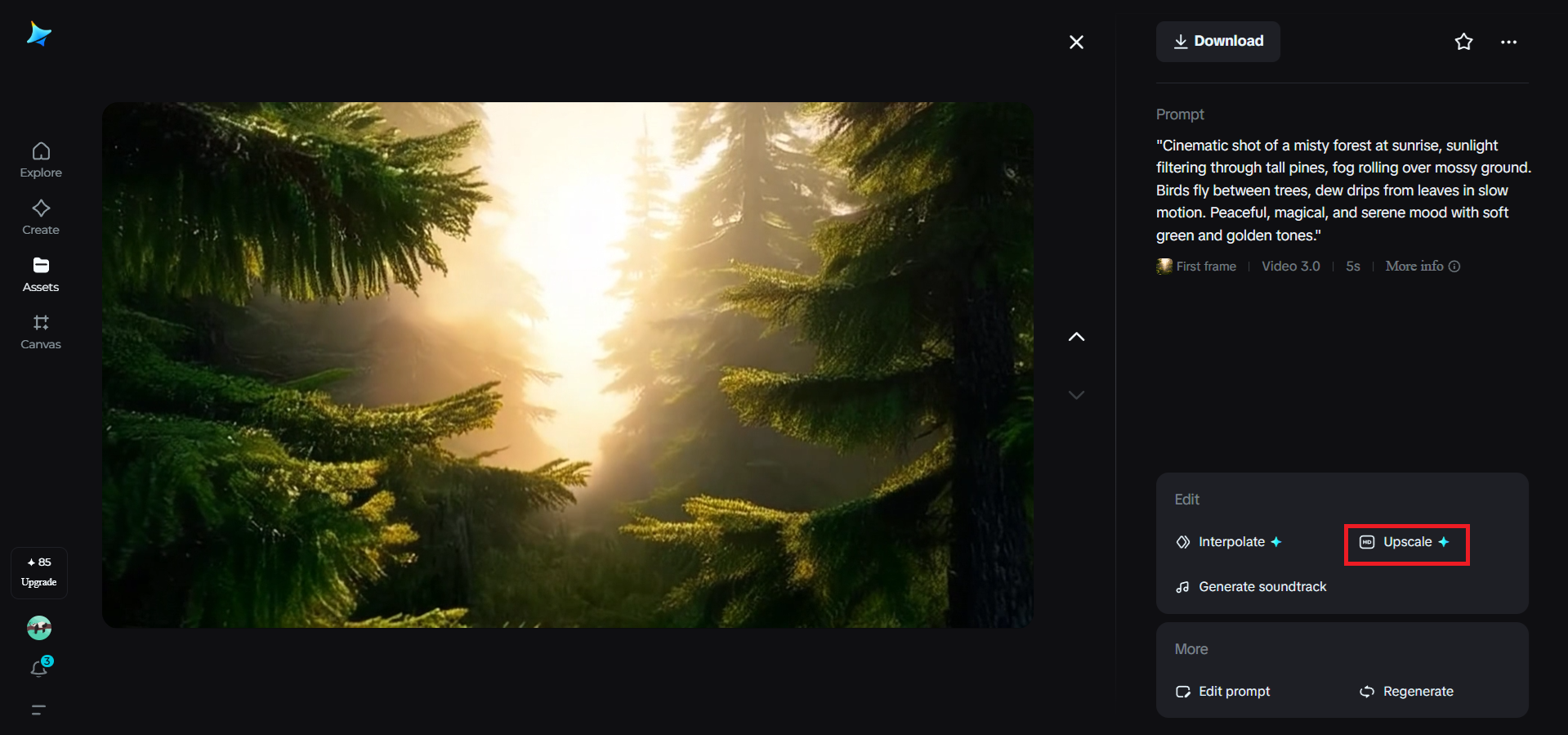Click the '5s' duration label

click(1353, 267)
